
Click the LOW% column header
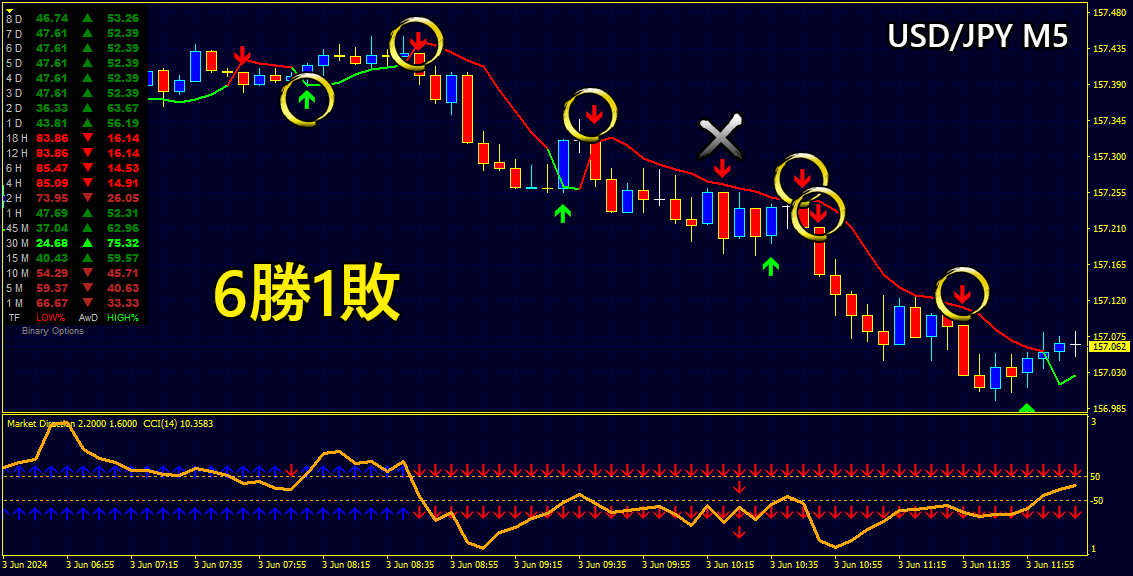point(51,317)
